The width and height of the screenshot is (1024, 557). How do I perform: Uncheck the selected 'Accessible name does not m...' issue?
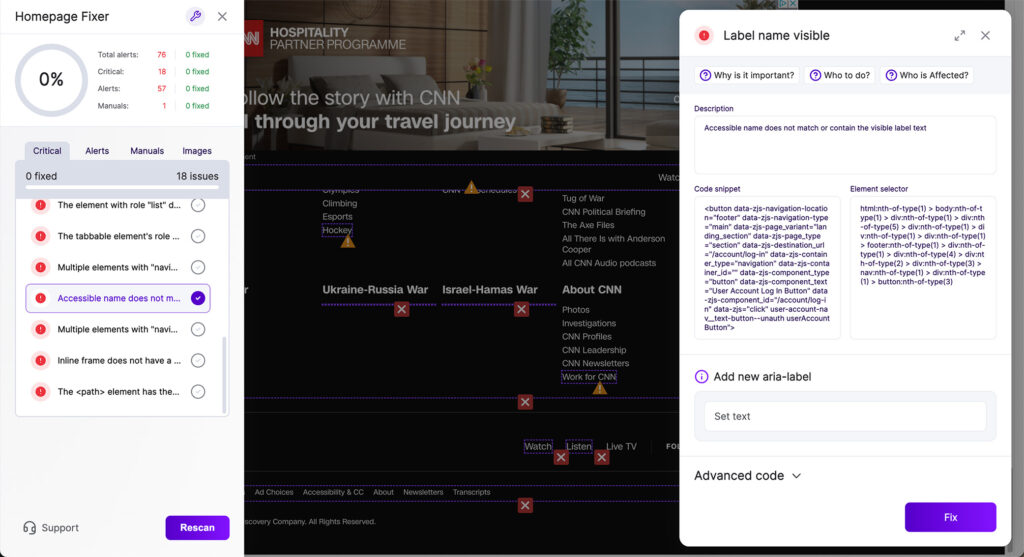coord(198,298)
